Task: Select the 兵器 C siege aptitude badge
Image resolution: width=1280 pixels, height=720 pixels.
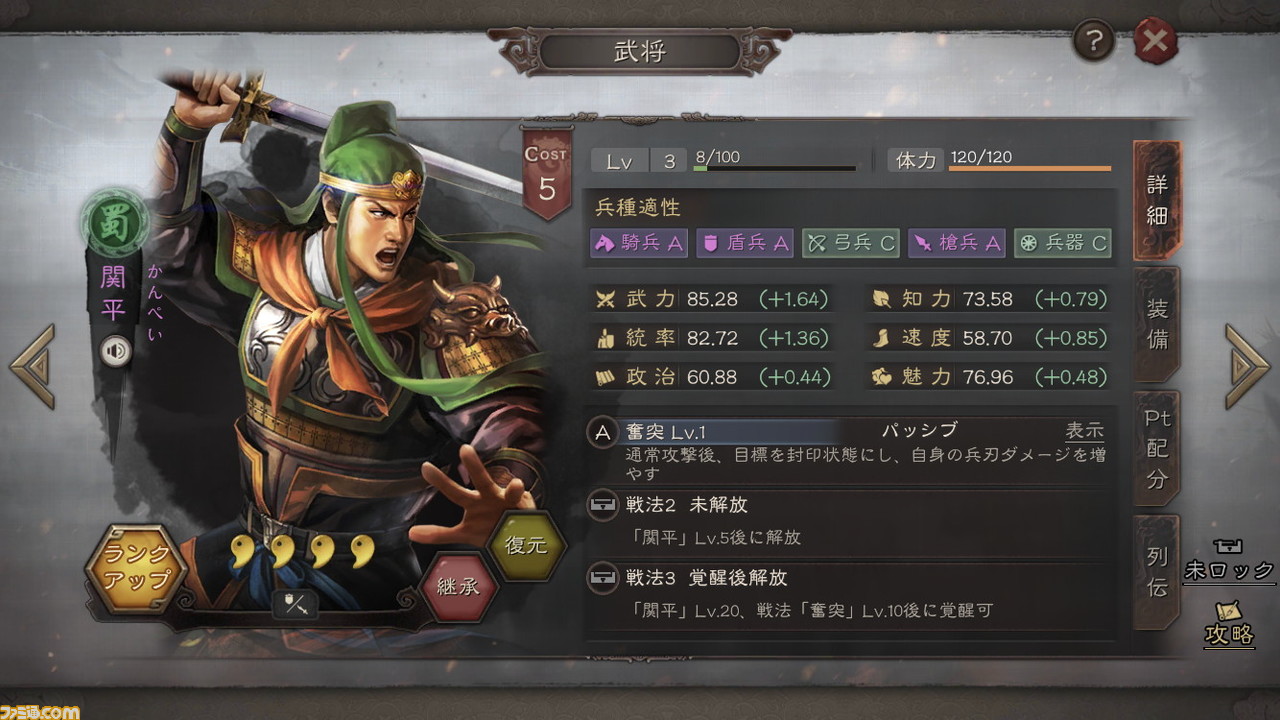Action: 1063,243
